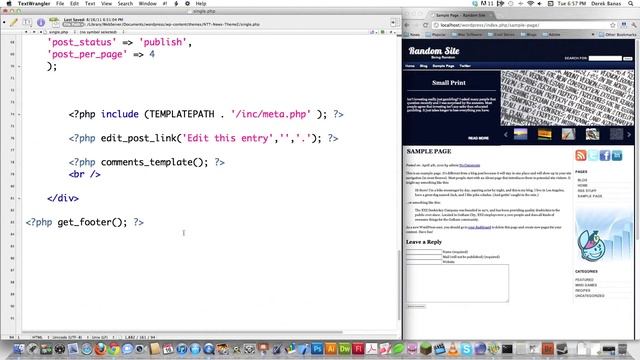Screen dimensions: 640x360
Task: Open the Other Bookmarks folder
Action: 617,35
